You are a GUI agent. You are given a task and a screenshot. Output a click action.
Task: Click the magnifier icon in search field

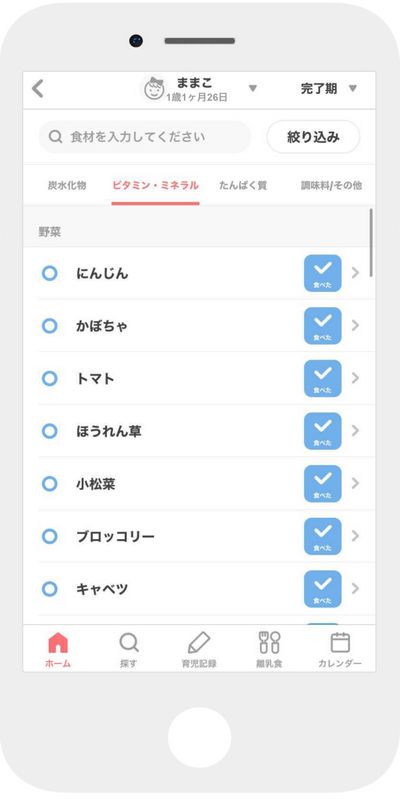(x=55, y=137)
